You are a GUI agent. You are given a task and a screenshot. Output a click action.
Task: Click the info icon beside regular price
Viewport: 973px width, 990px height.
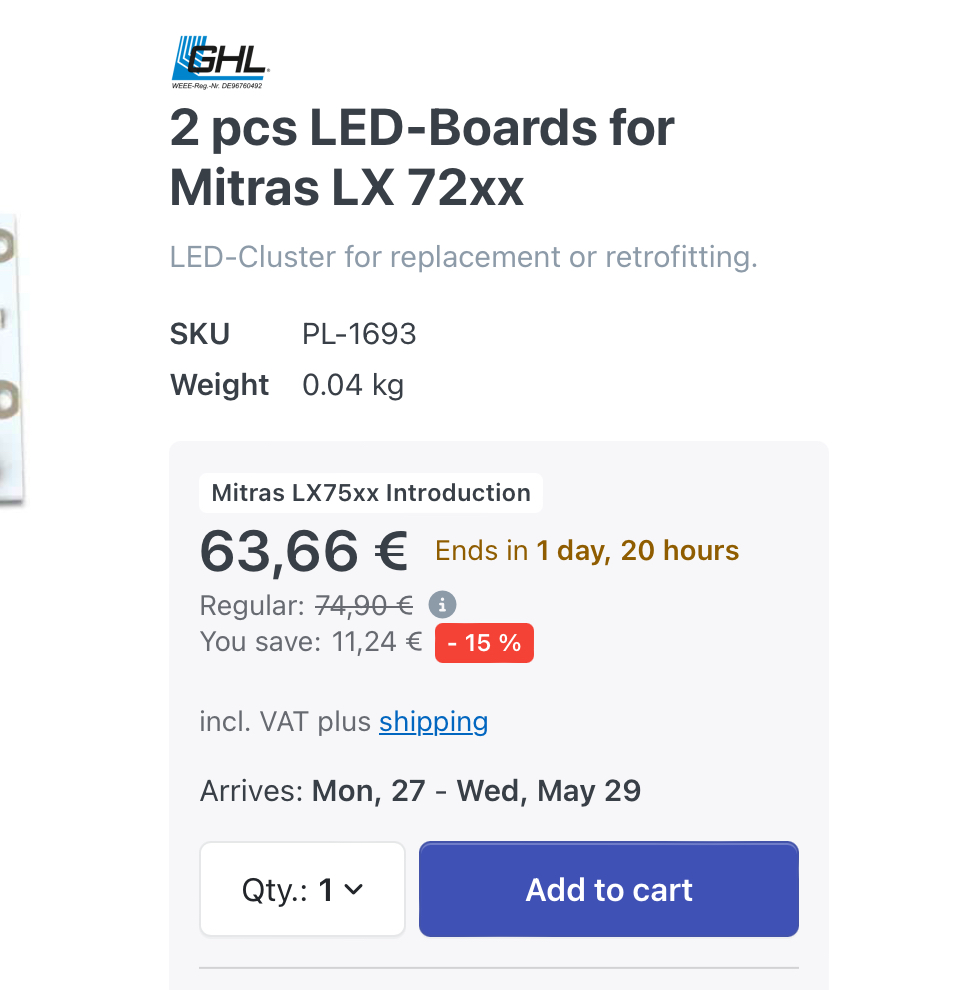442,605
